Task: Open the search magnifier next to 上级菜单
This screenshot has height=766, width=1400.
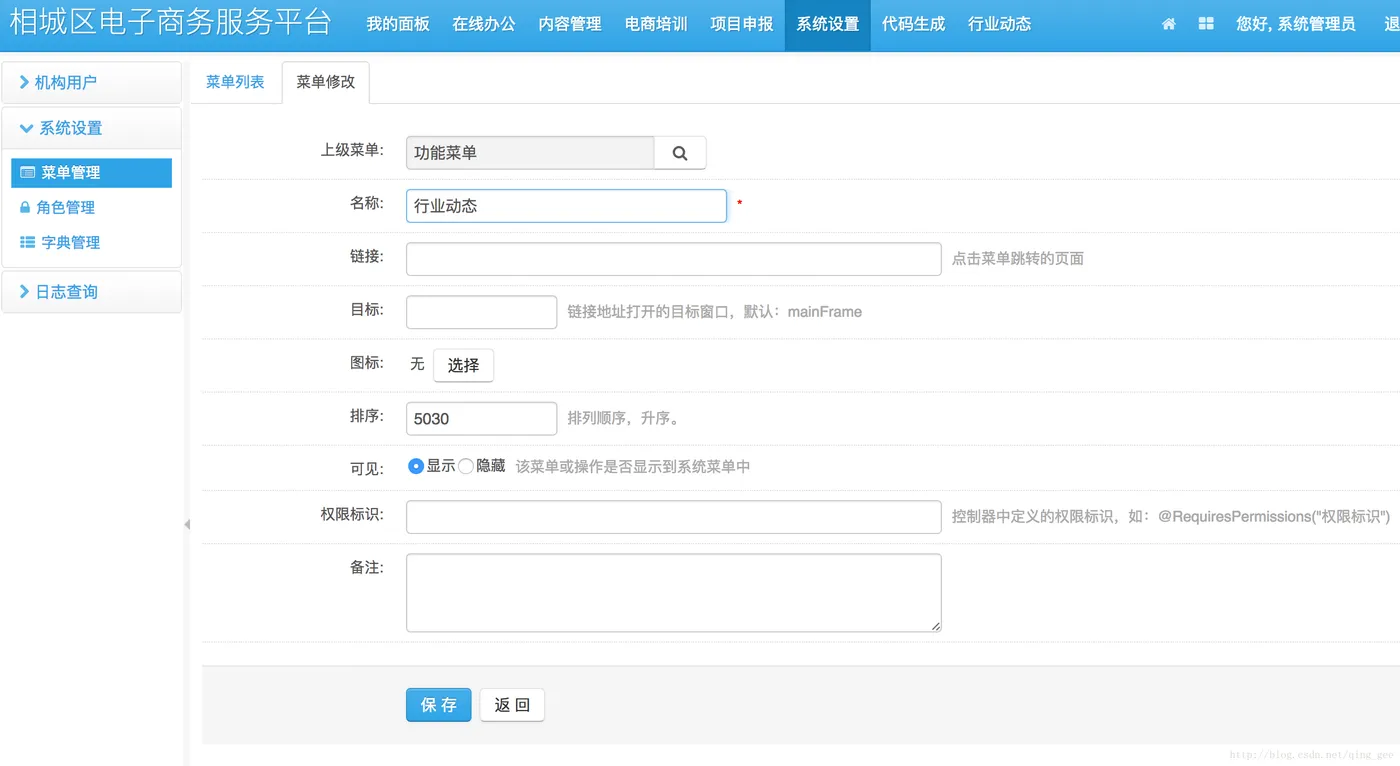Action: pyautogui.click(x=680, y=152)
